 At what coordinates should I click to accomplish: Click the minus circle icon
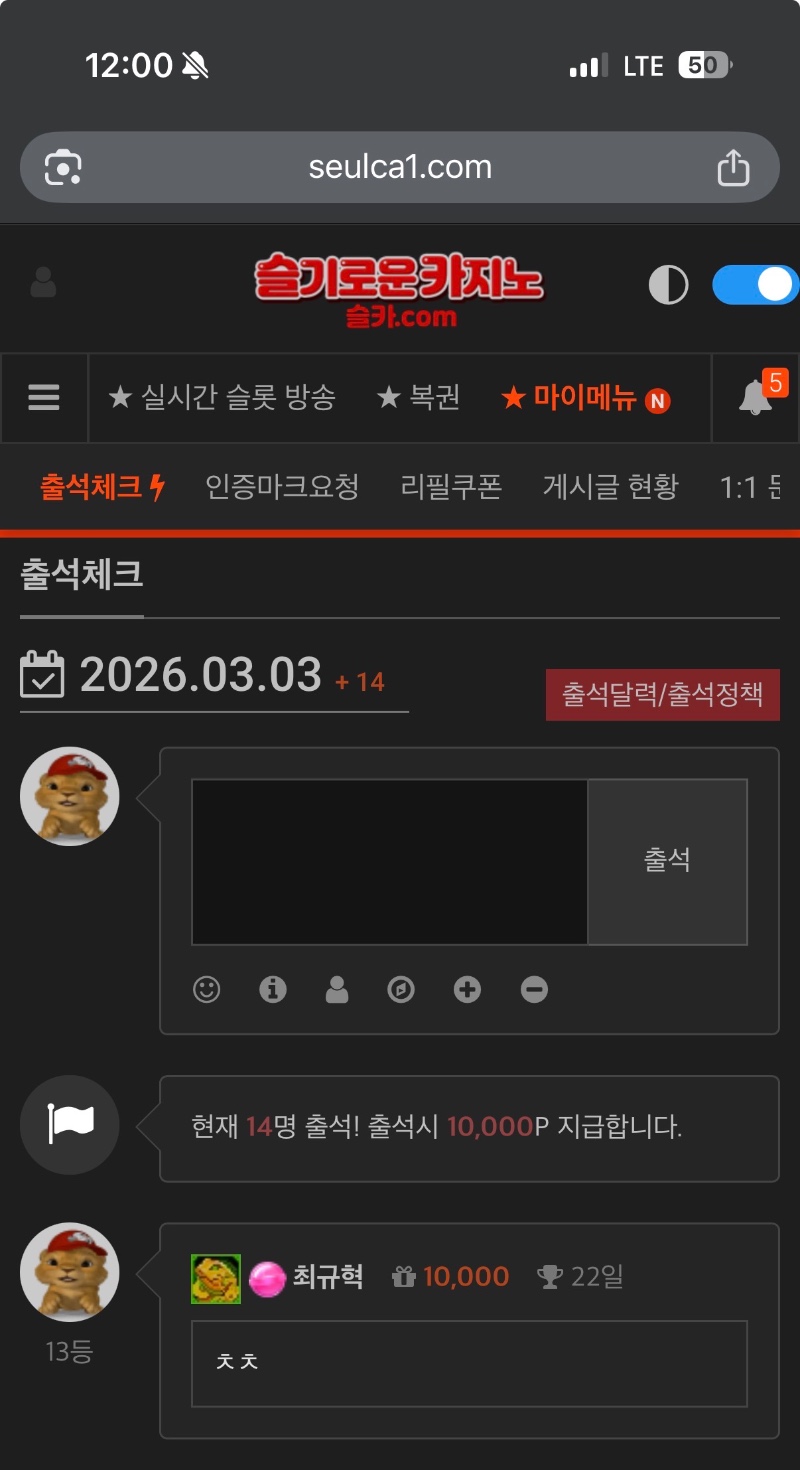534,990
